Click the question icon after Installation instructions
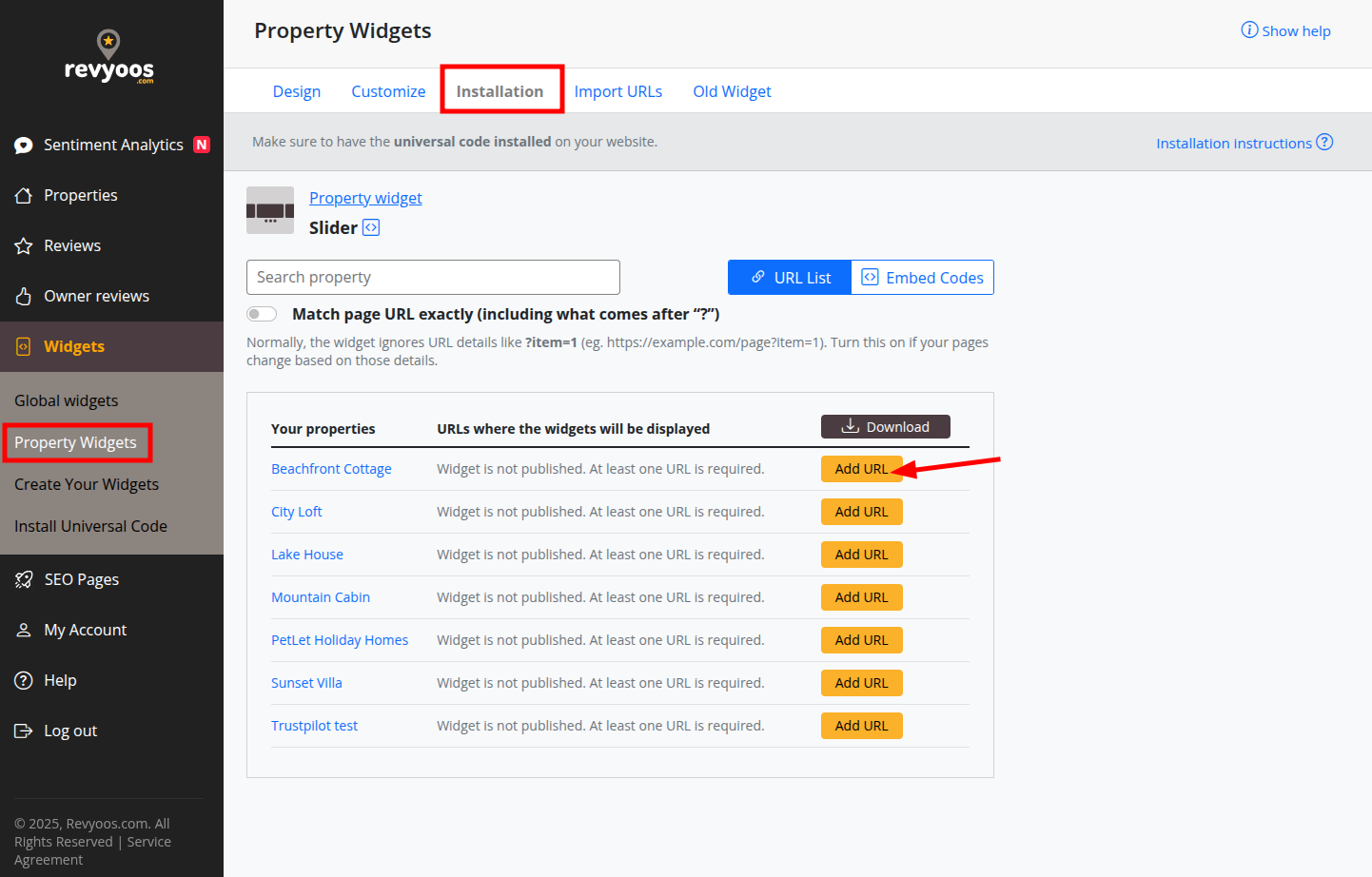 [1324, 142]
